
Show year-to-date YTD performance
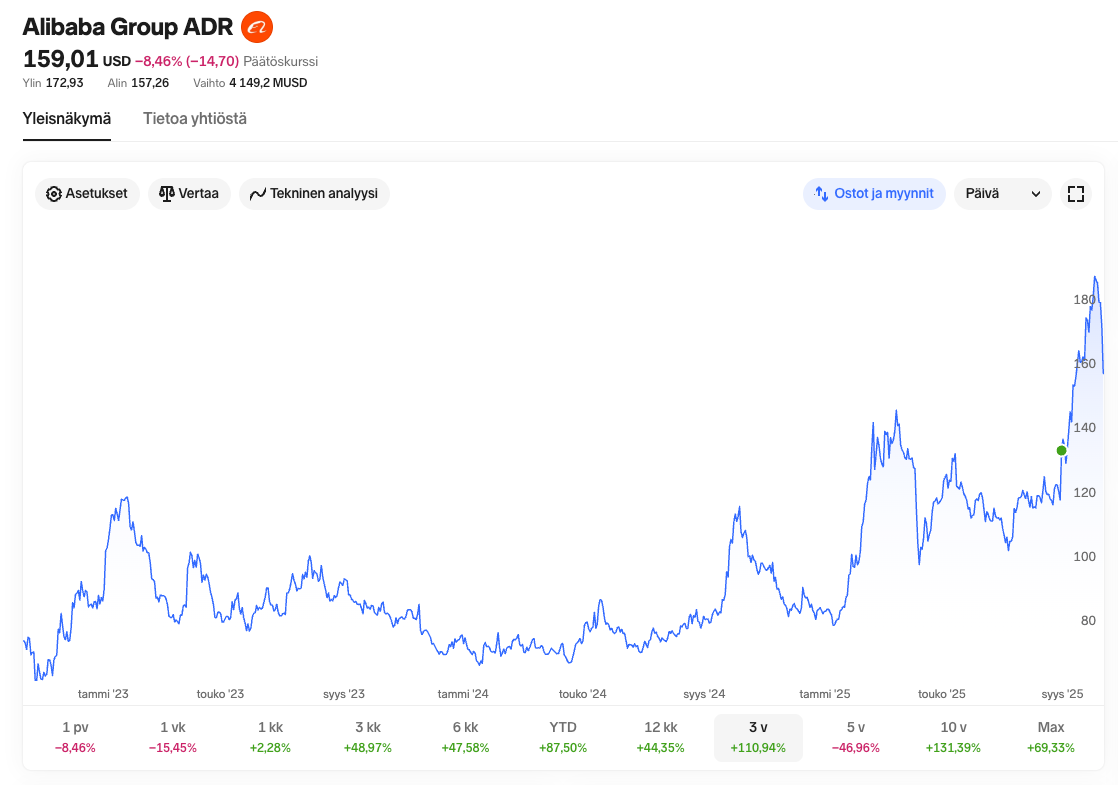(x=563, y=737)
